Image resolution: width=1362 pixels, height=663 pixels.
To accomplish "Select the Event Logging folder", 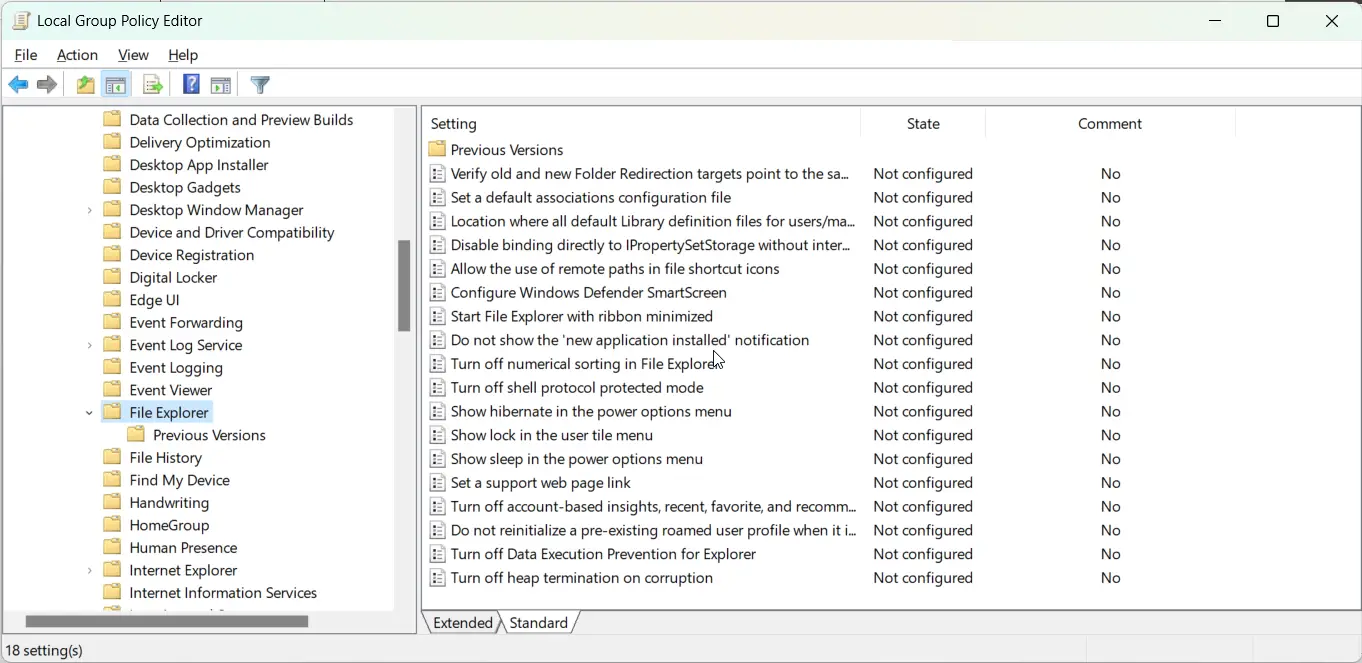I will coord(176,367).
